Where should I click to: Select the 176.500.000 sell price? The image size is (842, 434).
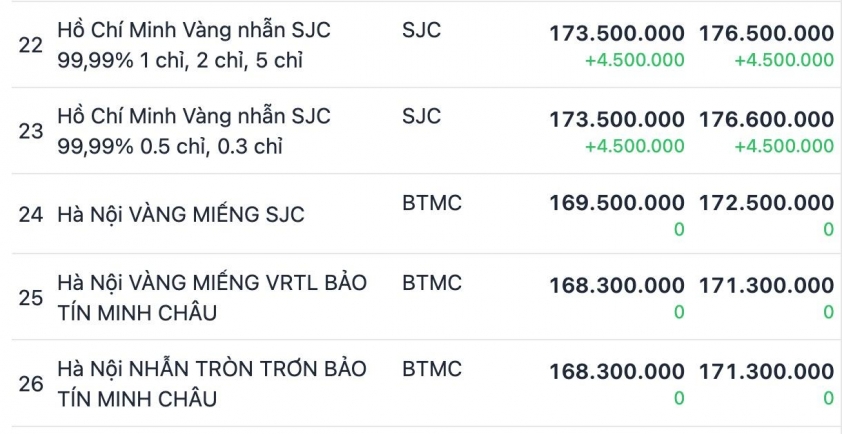766,33
